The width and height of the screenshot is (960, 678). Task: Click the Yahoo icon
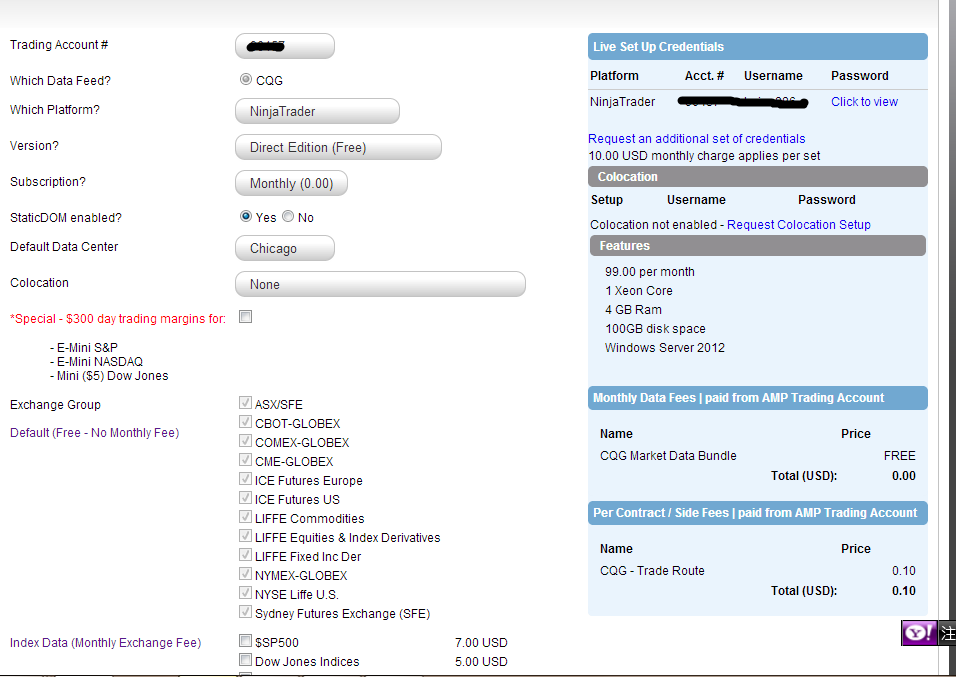click(x=919, y=633)
